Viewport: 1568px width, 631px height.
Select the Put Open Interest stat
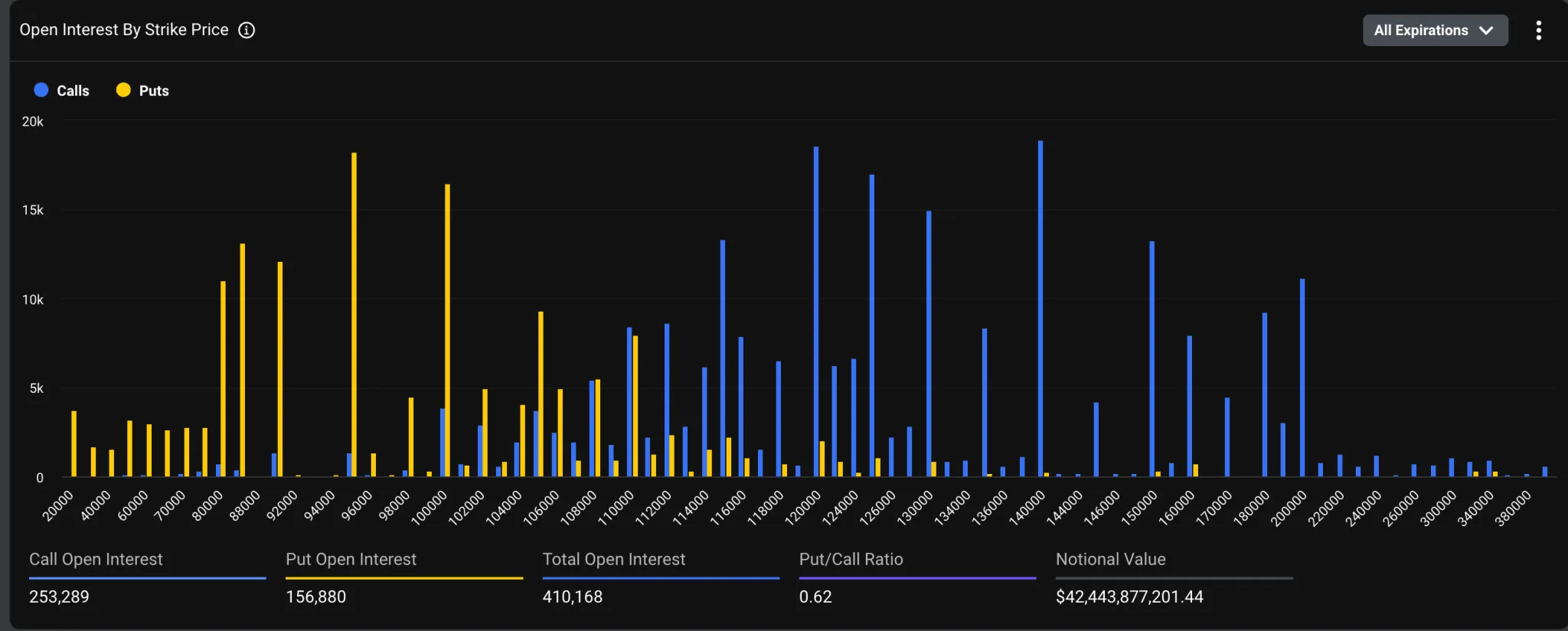pyautogui.click(x=351, y=559)
